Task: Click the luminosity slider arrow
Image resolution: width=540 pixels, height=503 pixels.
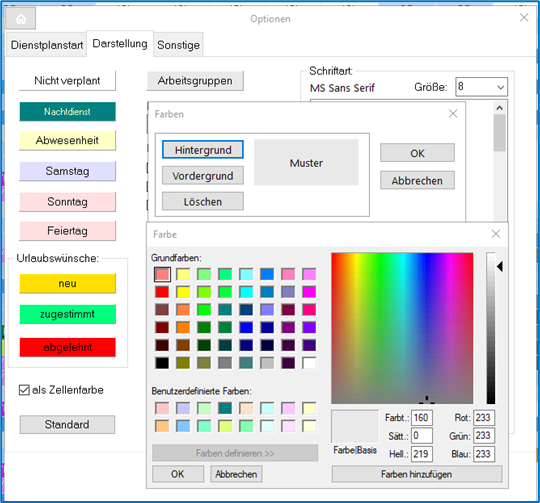Action: pyautogui.click(x=500, y=266)
